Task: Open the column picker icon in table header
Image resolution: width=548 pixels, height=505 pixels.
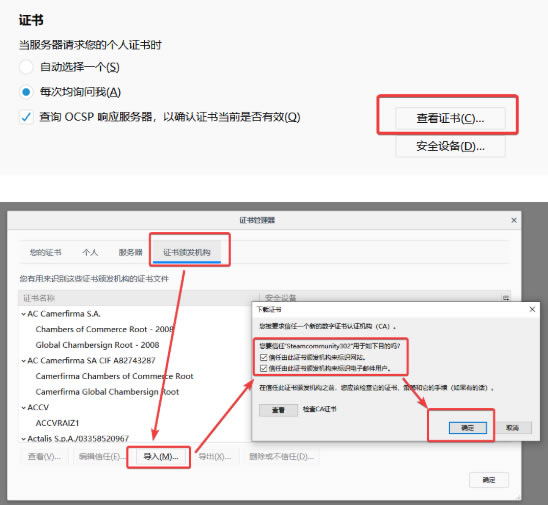Action: click(x=506, y=298)
